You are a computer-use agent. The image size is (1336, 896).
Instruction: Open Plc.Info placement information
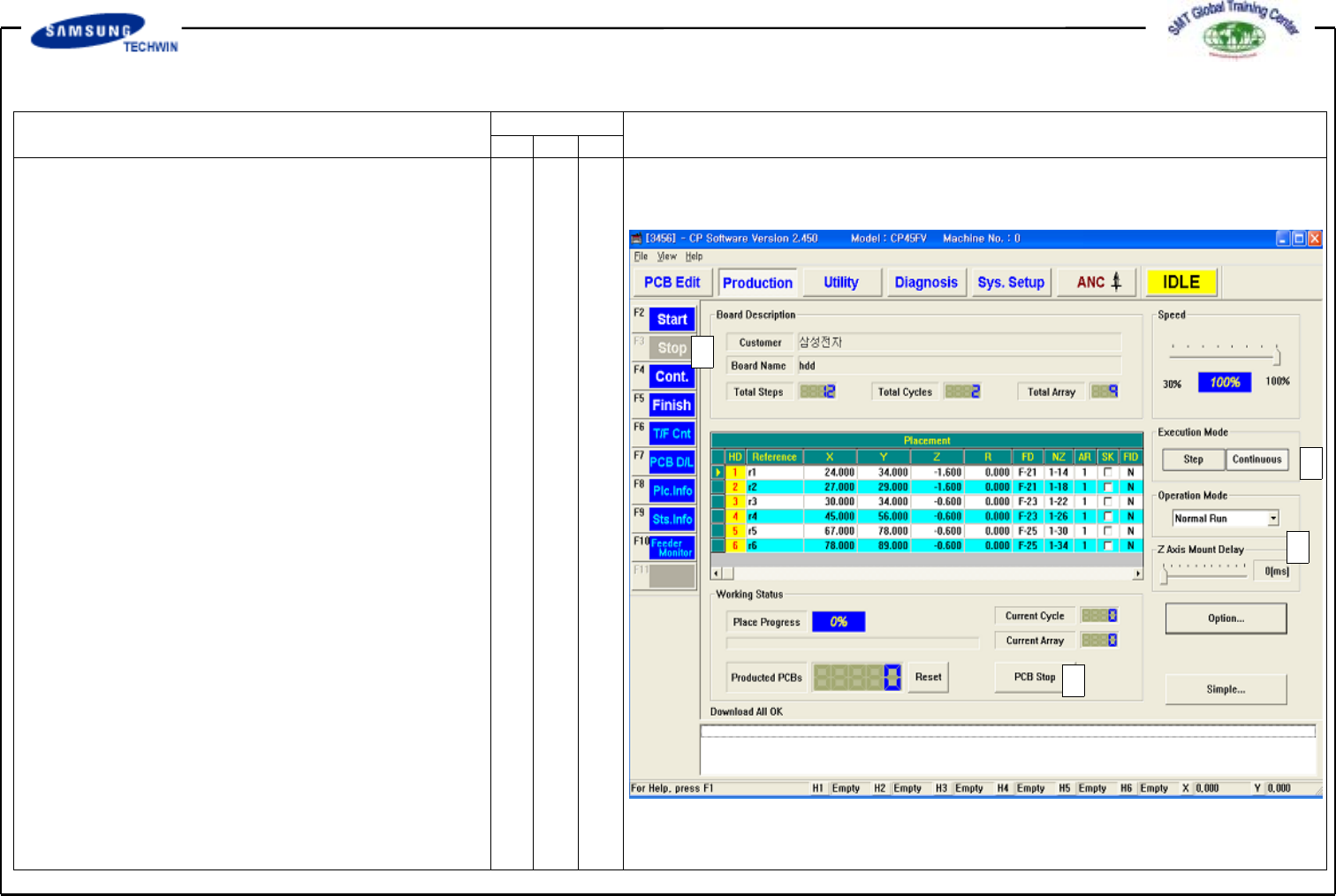(672, 490)
